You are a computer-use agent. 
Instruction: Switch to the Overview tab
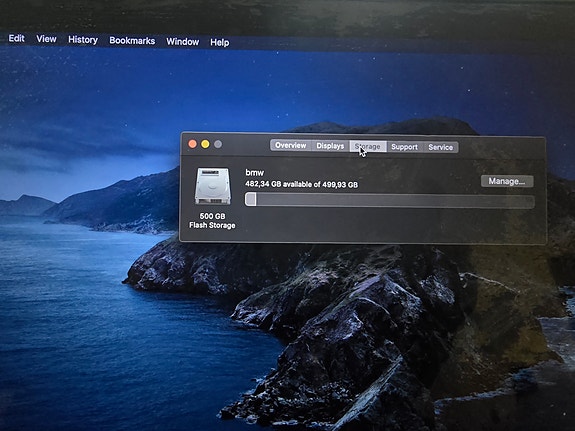click(x=291, y=145)
